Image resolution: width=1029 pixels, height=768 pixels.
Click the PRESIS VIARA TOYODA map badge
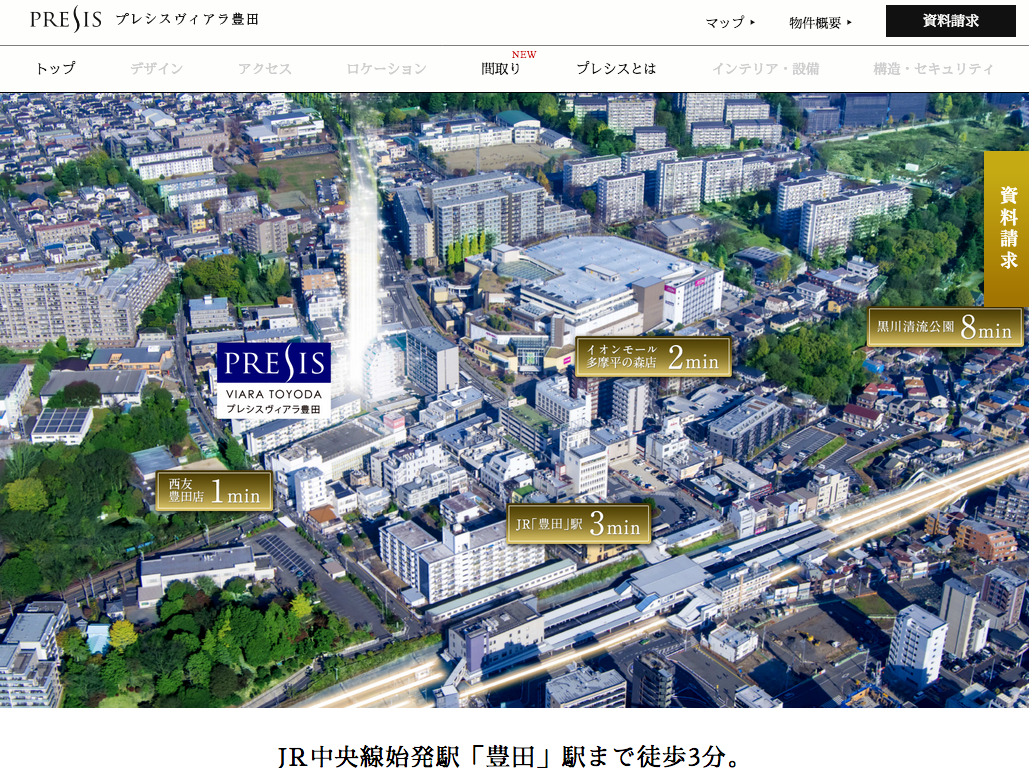tap(273, 380)
